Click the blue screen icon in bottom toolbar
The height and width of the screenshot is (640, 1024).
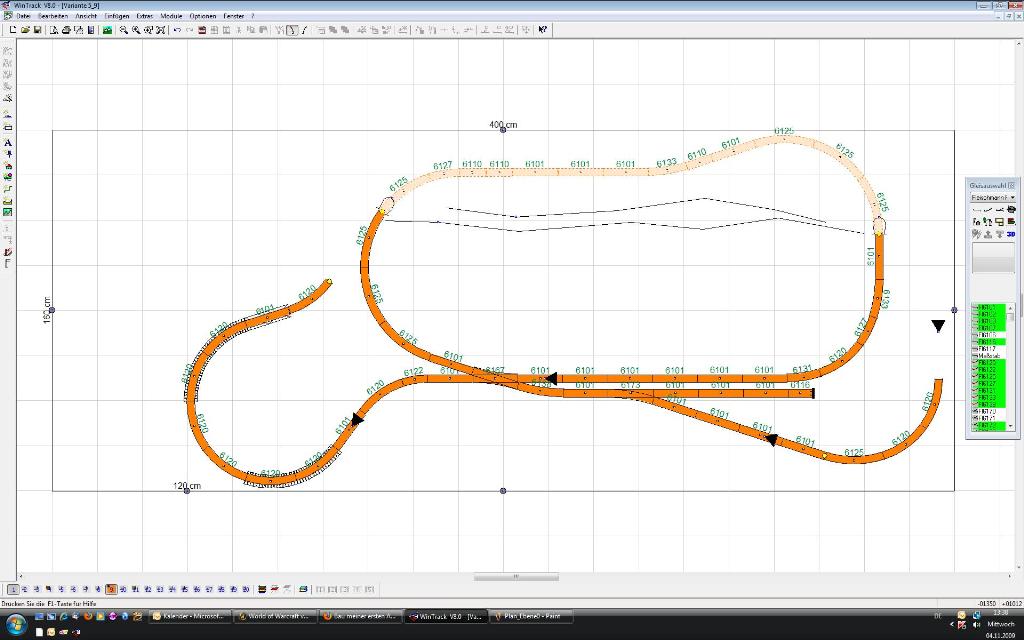click(x=302, y=589)
